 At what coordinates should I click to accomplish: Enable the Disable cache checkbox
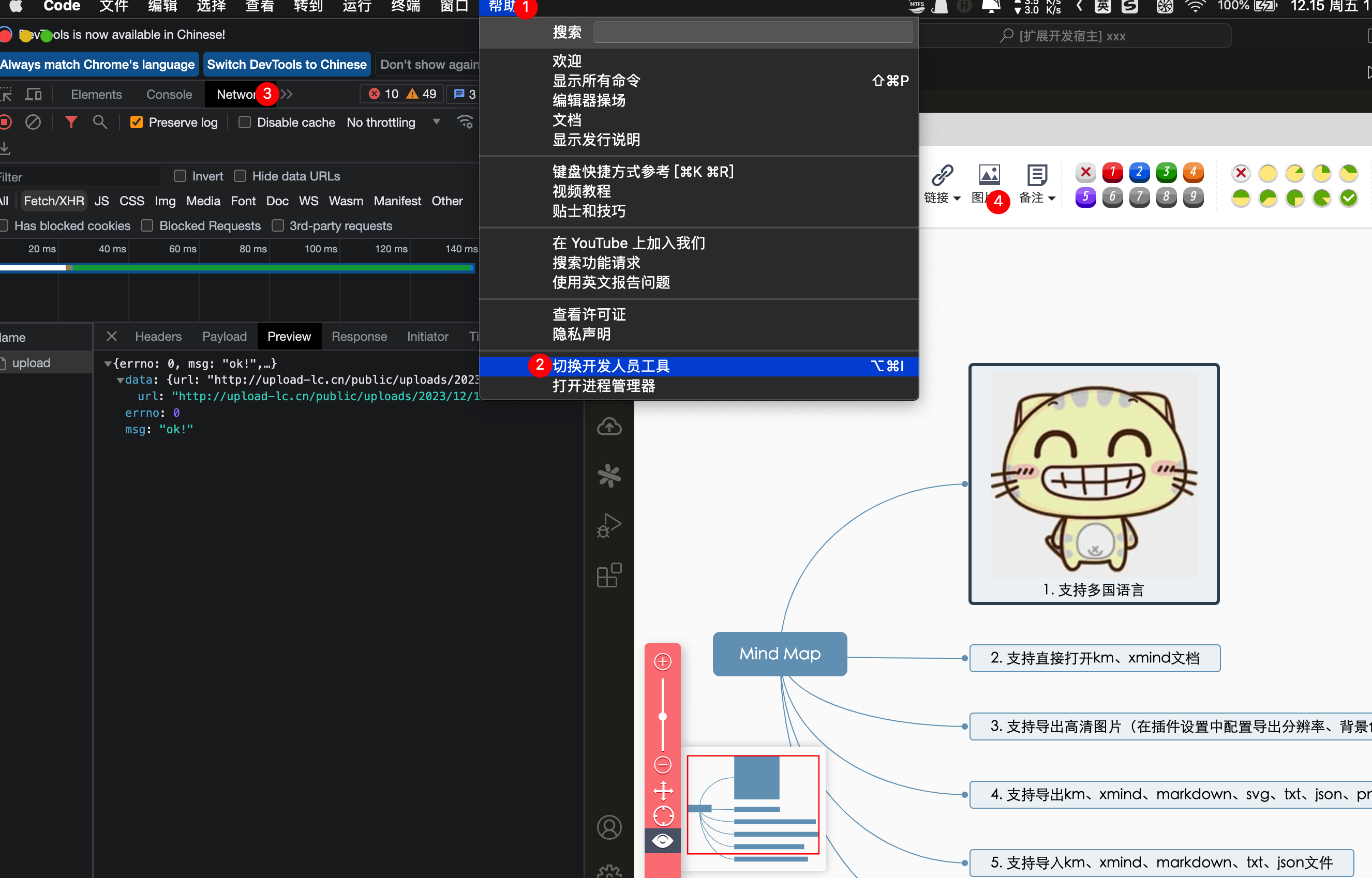pyautogui.click(x=245, y=122)
